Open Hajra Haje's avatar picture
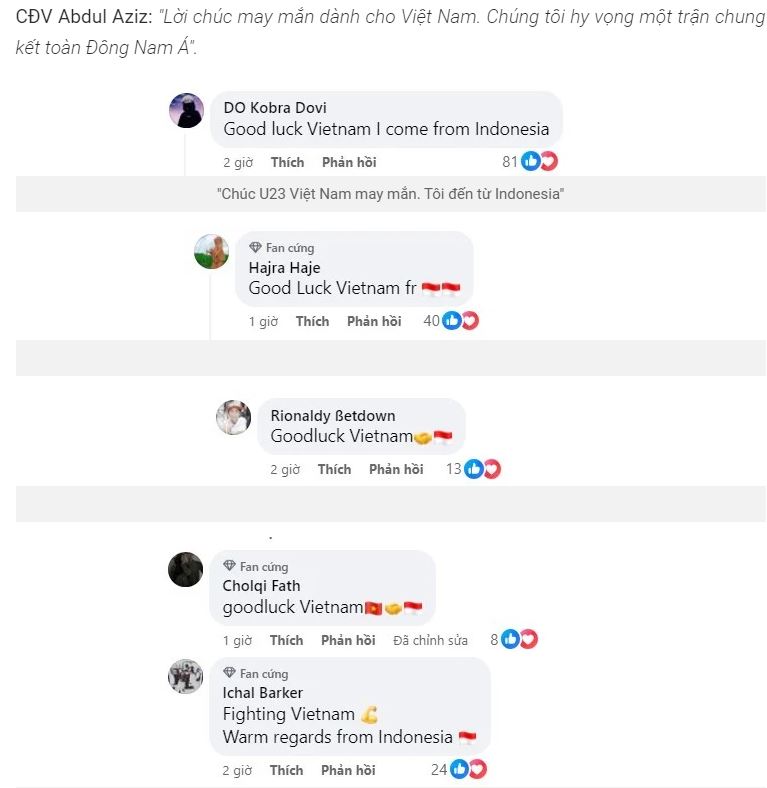 [212, 251]
